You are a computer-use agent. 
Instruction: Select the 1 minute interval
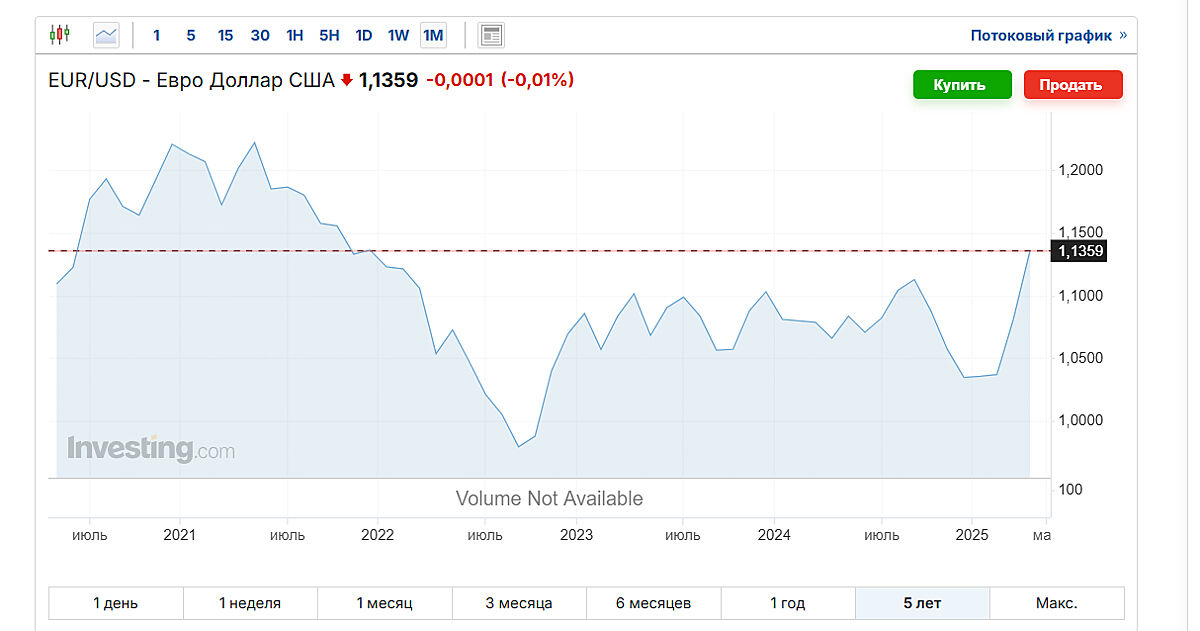click(x=156, y=35)
